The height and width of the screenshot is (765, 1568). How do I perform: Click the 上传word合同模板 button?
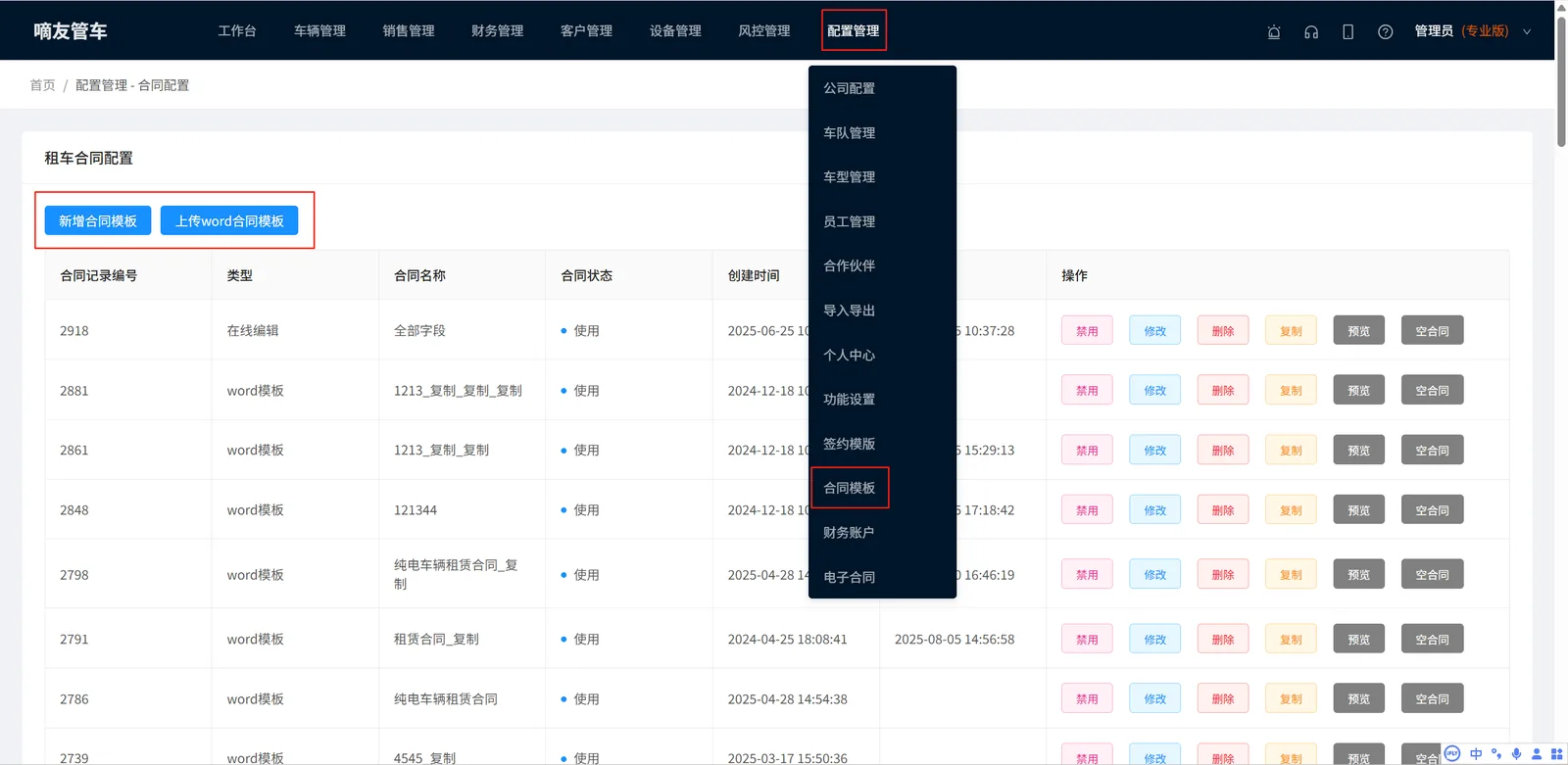229,220
